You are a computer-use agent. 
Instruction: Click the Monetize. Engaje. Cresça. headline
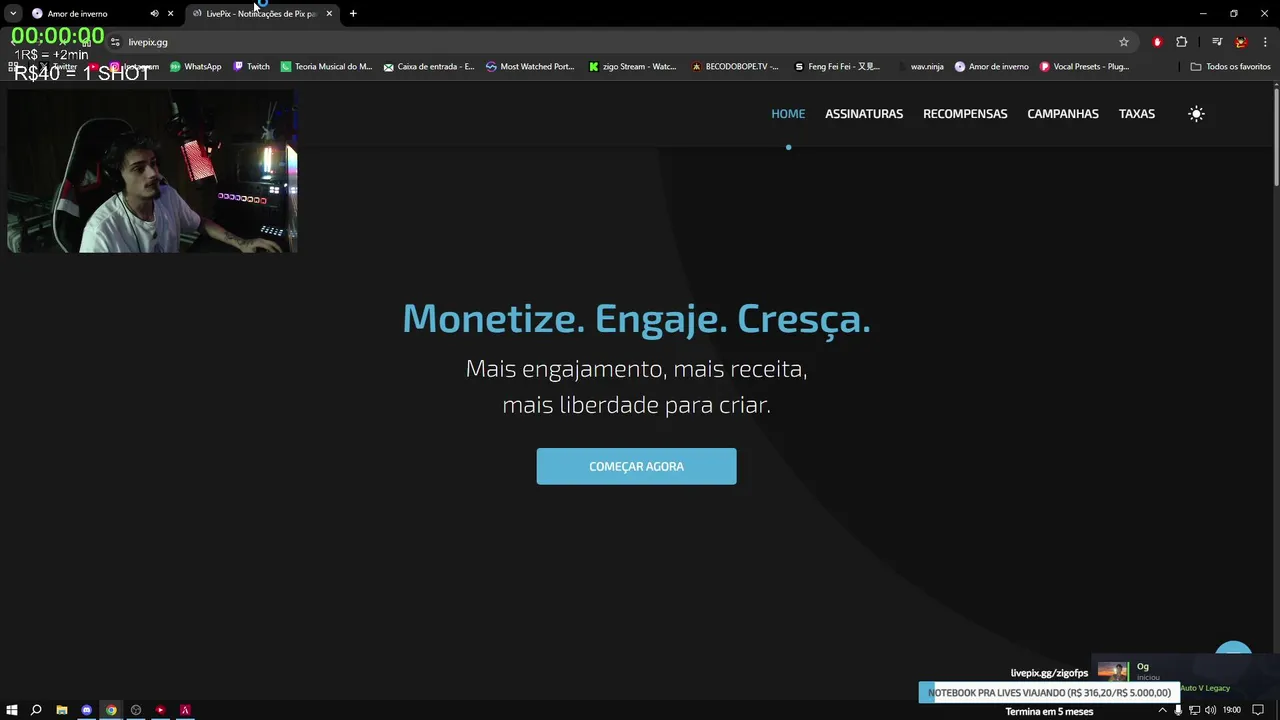click(636, 318)
